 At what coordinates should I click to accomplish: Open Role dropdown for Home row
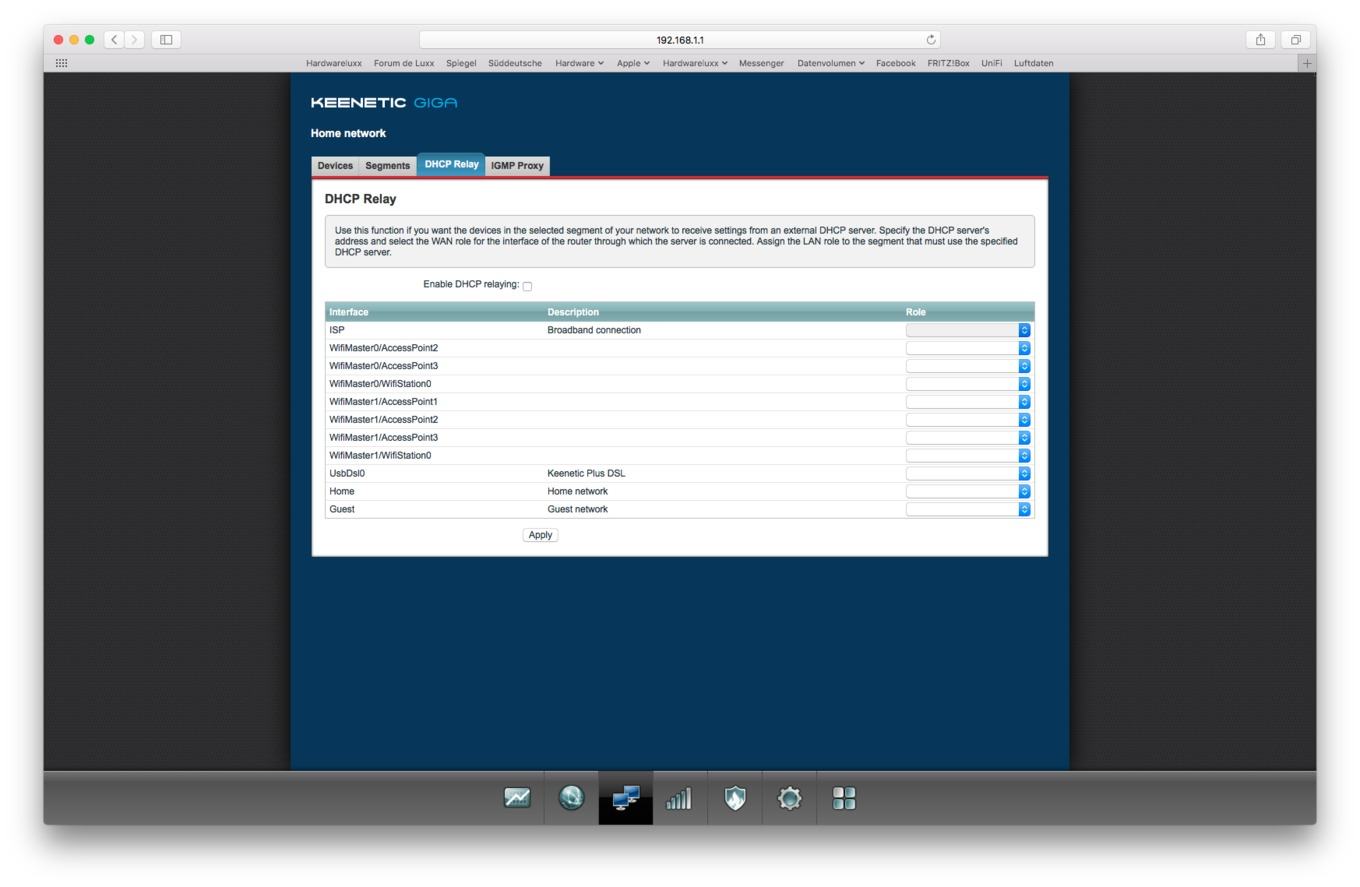click(x=968, y=492)
